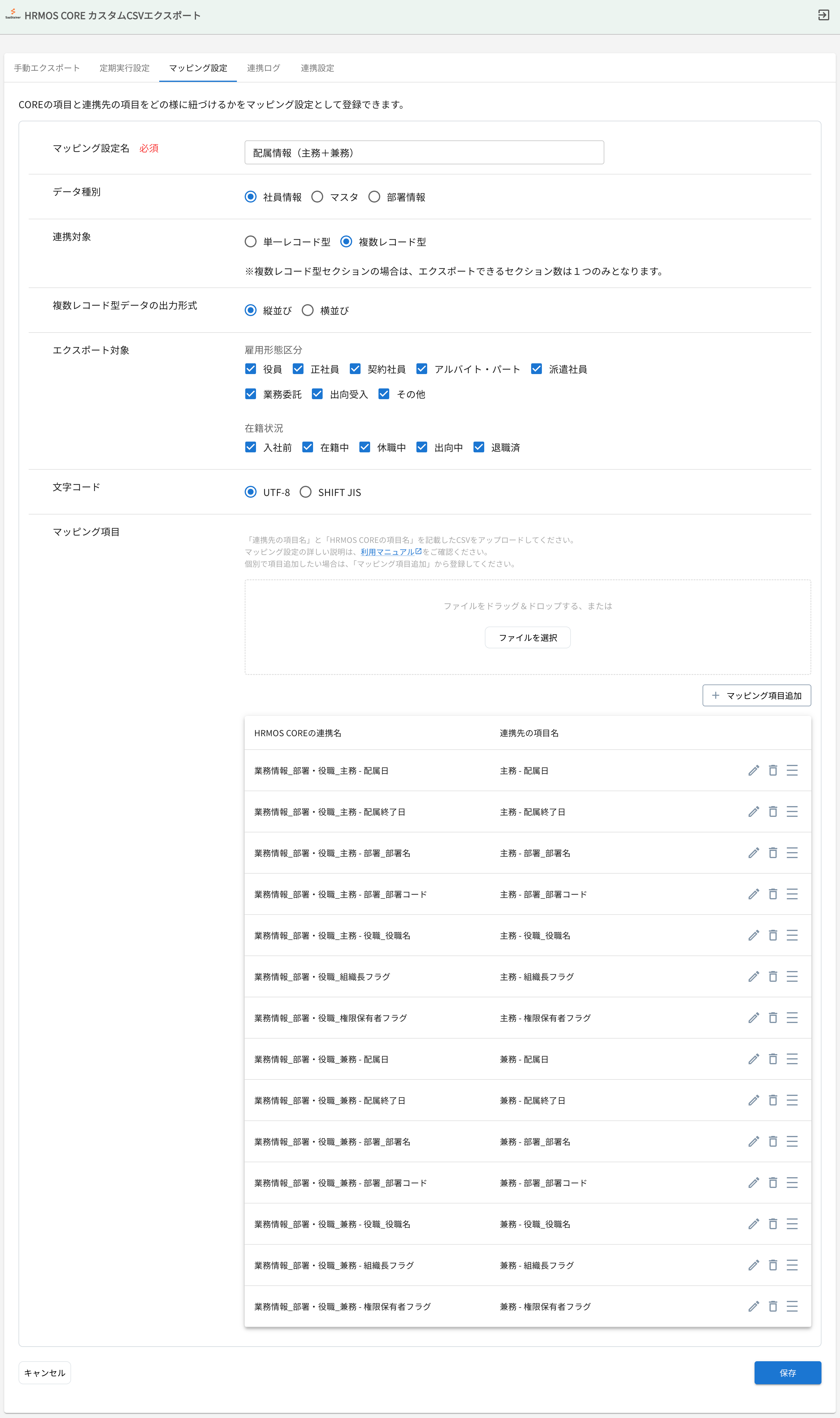Click the drag handle of 兼務 - 部署_部署コード row
The height and width of the screenshot is (1418, 840).
coord(792,1183)
